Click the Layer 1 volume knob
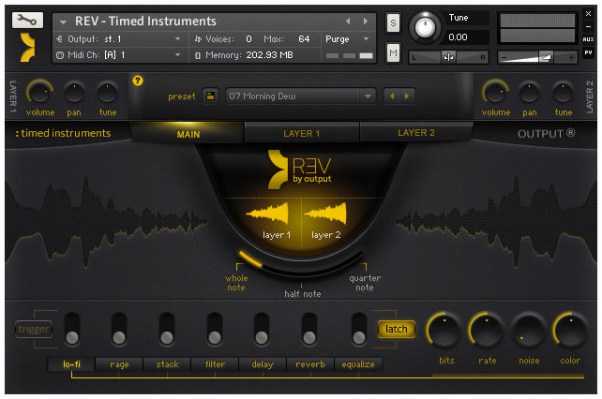 40,93
